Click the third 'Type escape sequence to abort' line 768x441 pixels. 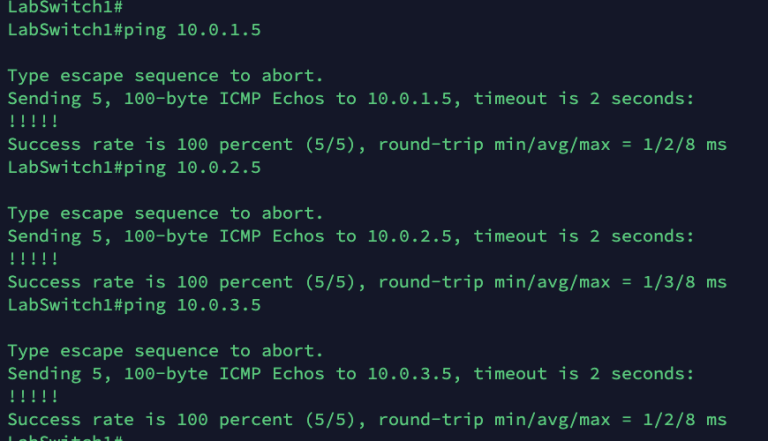[x=165, y=351]
